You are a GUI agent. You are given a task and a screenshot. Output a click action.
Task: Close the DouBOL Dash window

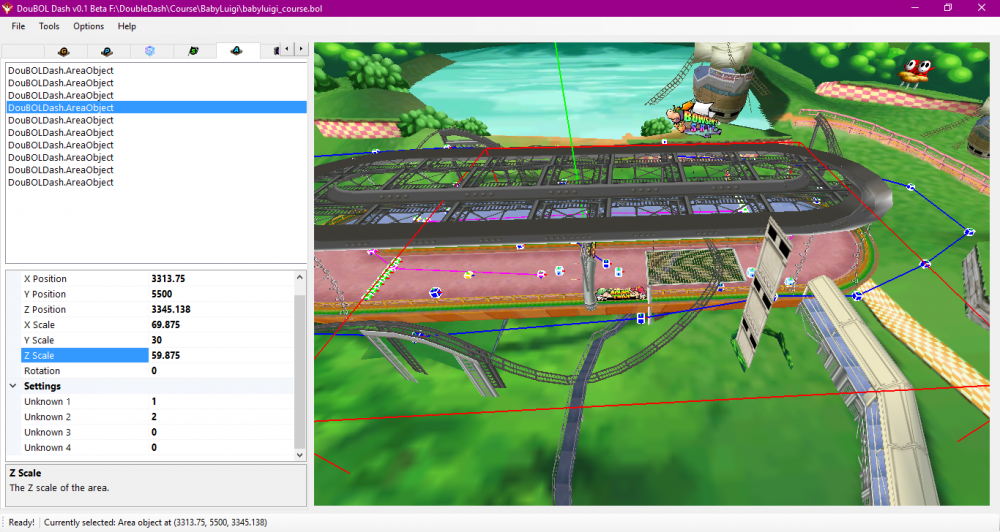[x=981, y=8]
